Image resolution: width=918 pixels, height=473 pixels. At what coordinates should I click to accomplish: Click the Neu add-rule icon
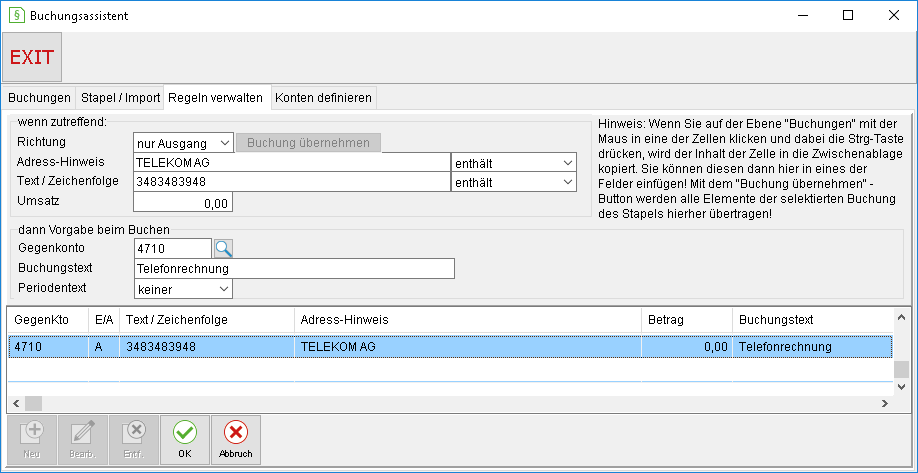click(x=32, y=440)
